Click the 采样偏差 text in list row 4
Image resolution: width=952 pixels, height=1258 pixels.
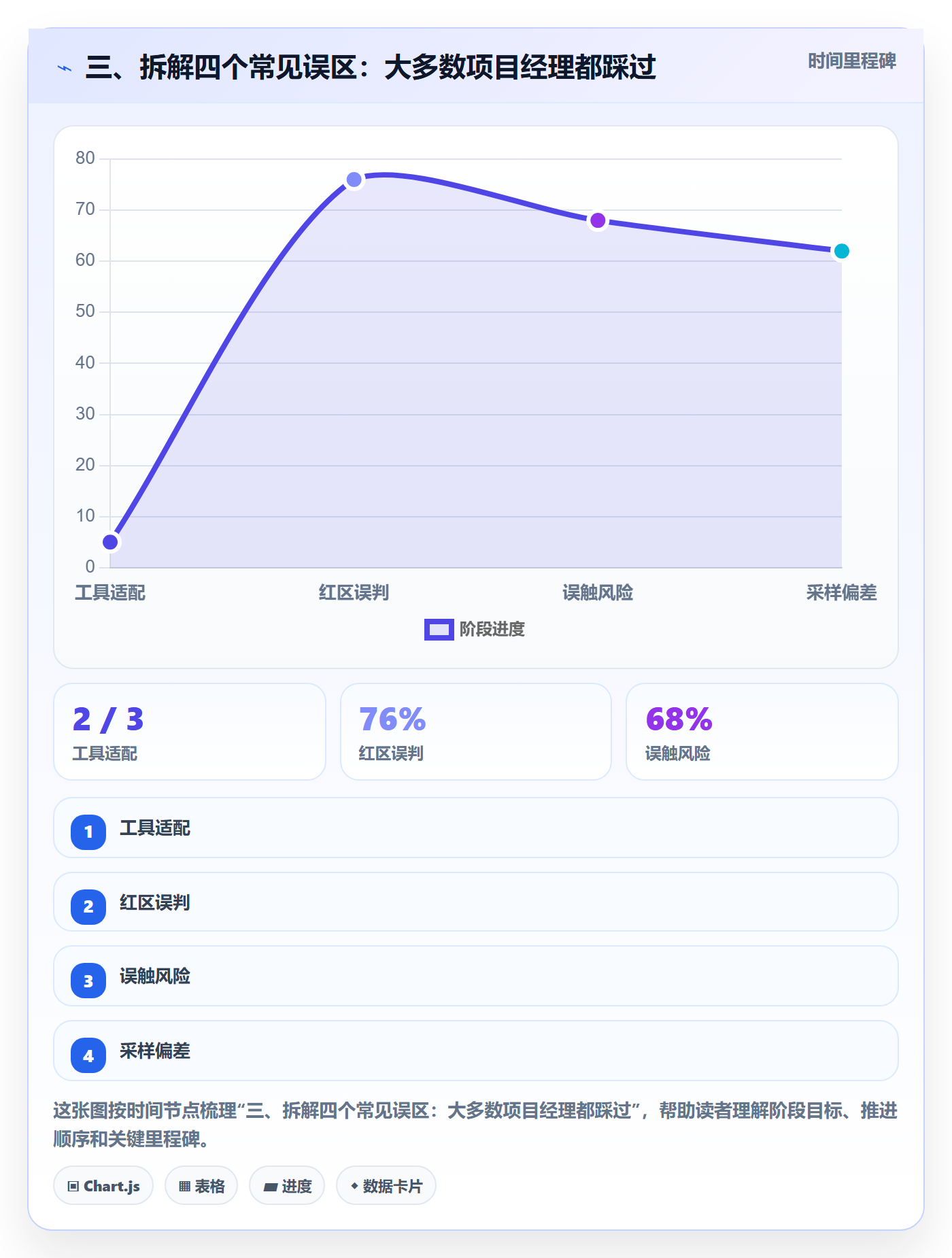[155, 1051]
